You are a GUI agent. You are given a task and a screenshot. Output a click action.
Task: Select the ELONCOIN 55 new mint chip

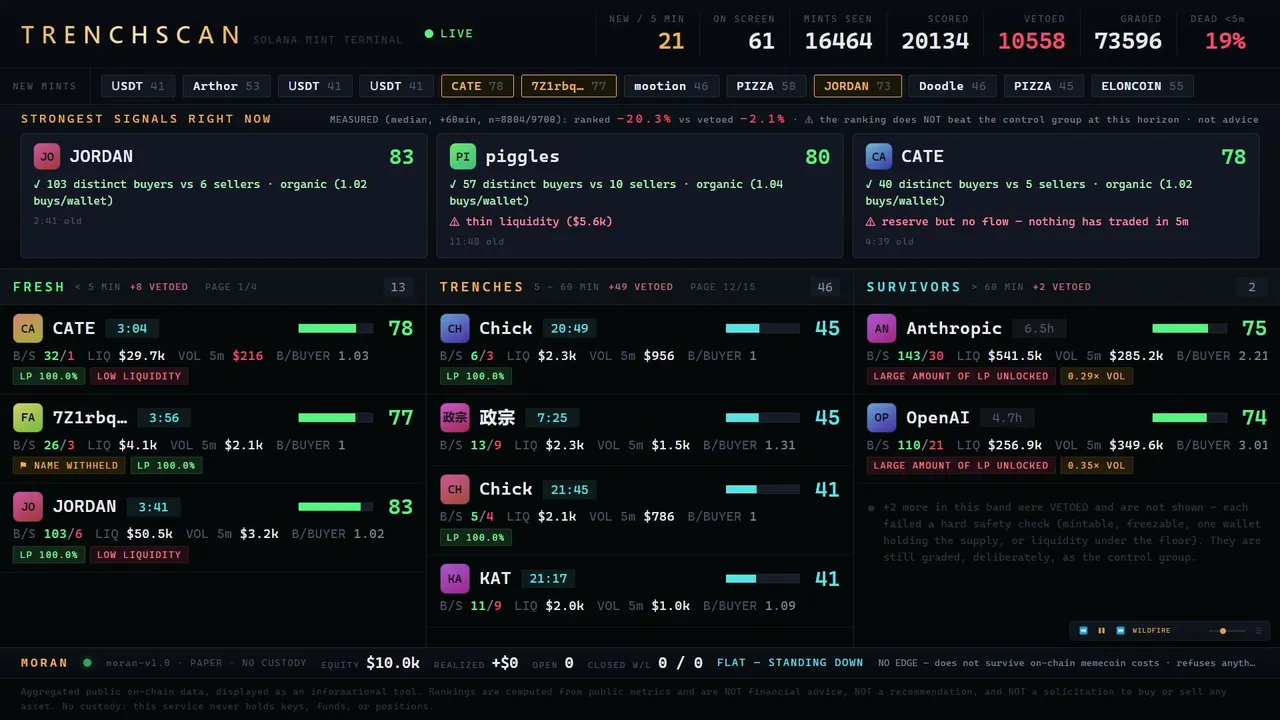tap(1142, 86)
